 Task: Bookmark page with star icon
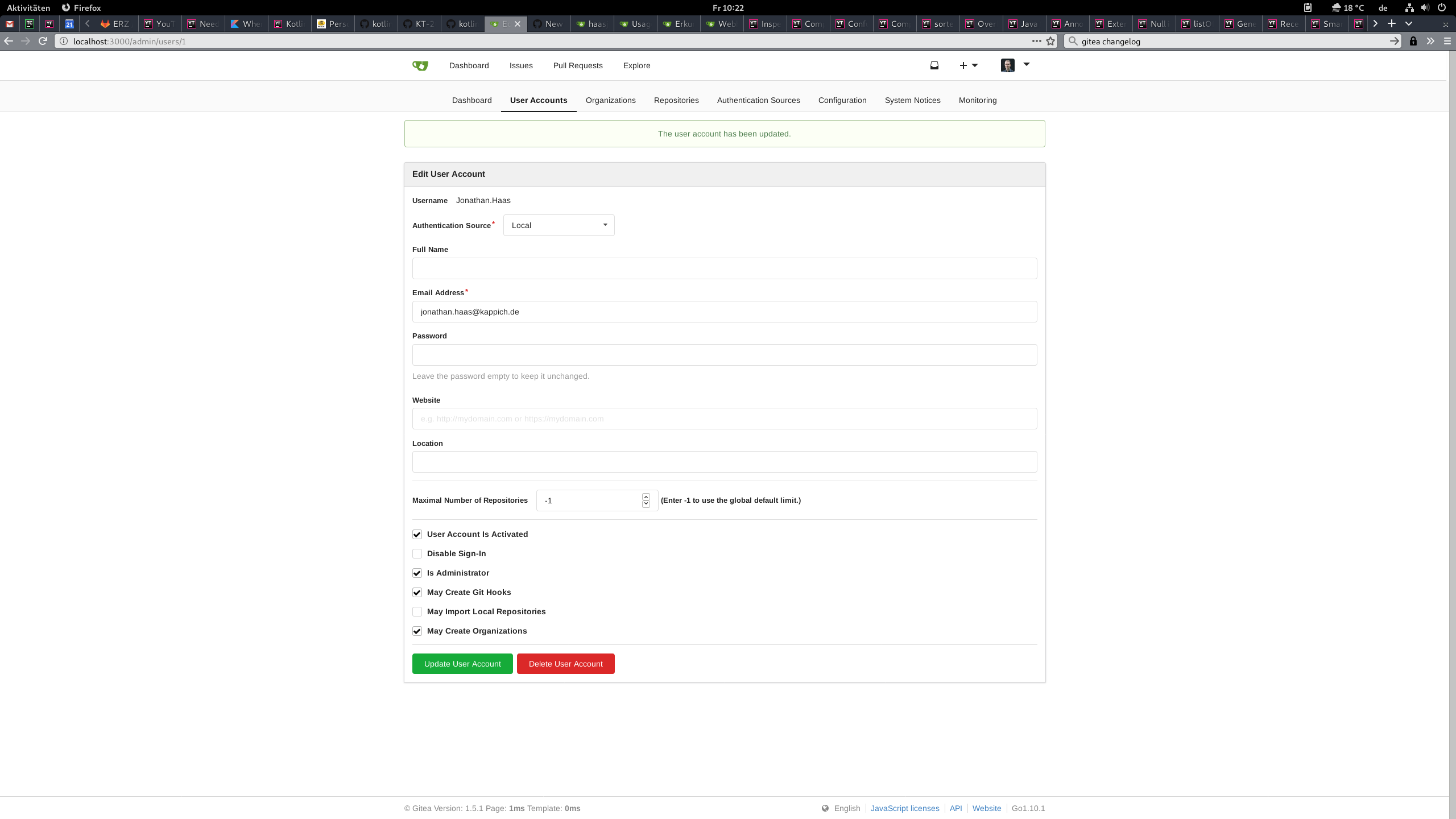pos(1050,41)
